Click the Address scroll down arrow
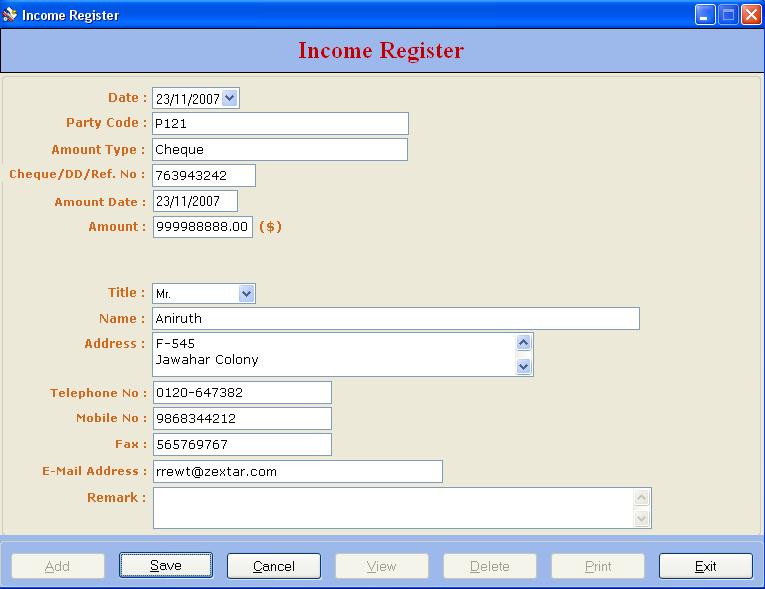This screenshot has height=589, width=765. tap(523, 366)
